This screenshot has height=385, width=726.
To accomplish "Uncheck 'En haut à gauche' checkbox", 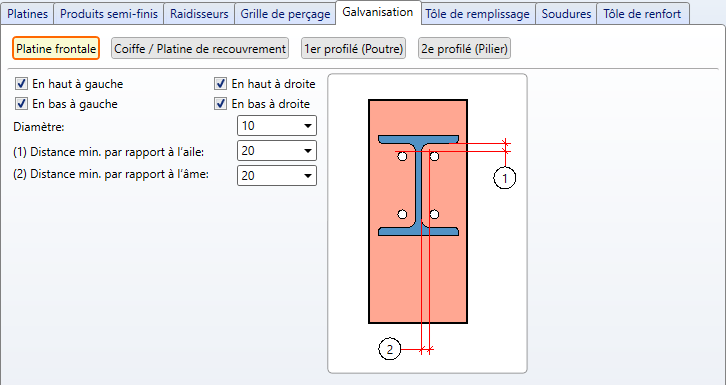I will click(x=21, y=84).
